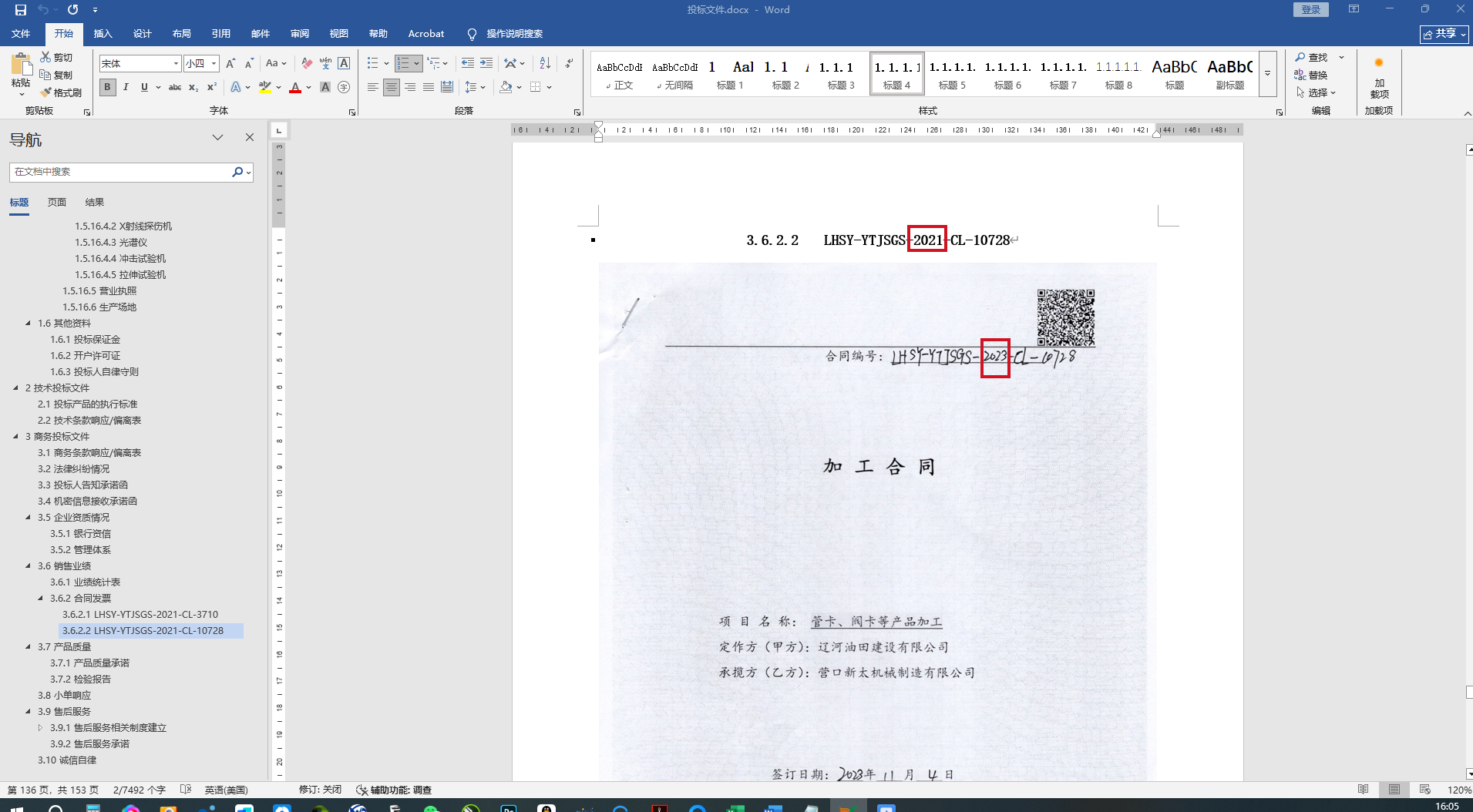Apply character shading icon
Screen dimensions: 1473x812
click(x=325, y=87)
